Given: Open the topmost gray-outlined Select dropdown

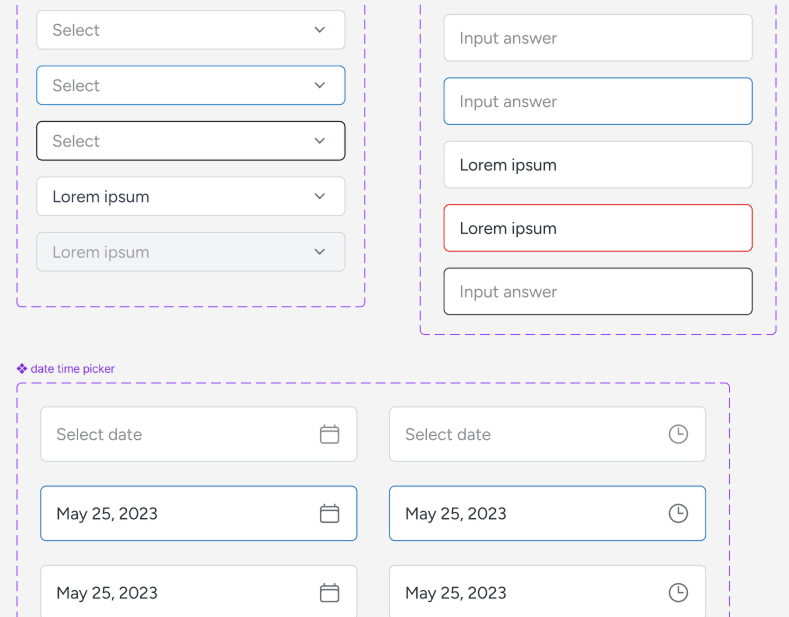Looking at the screenshot, I should pos(190,30).
